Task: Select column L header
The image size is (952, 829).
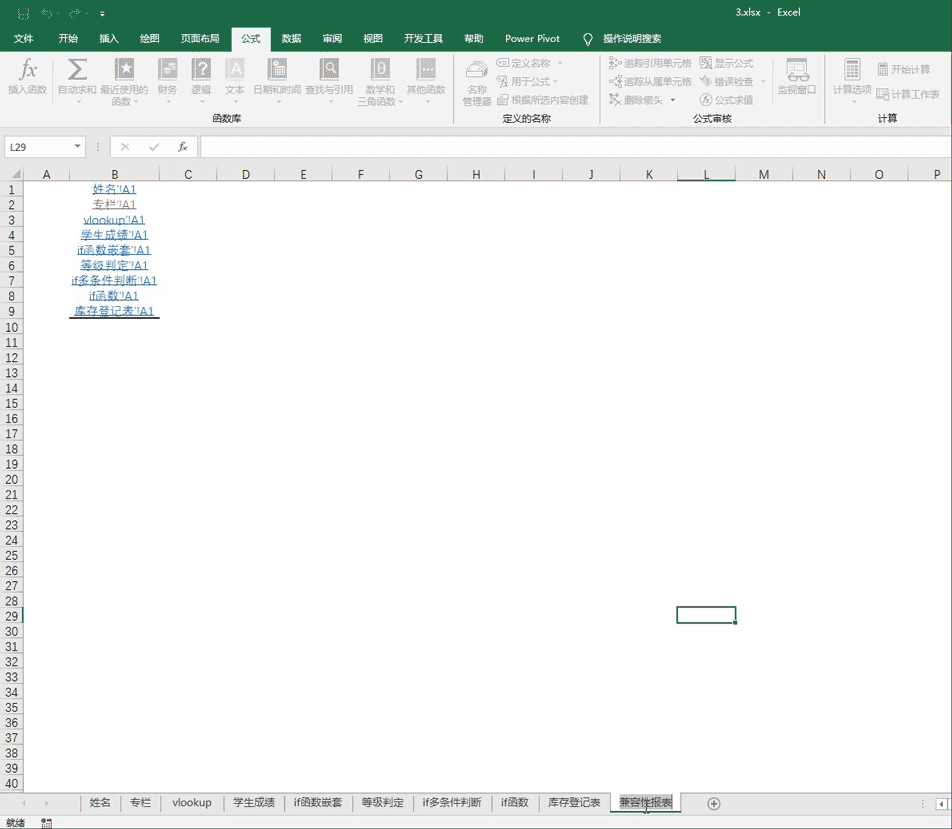Action: (706, 174)
